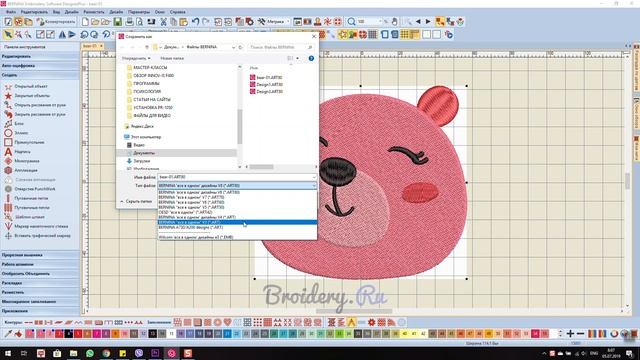Viewport: 640px width, 360px height.
Task: Open the Windows Start menu
Action: click(x=8, y=353)
